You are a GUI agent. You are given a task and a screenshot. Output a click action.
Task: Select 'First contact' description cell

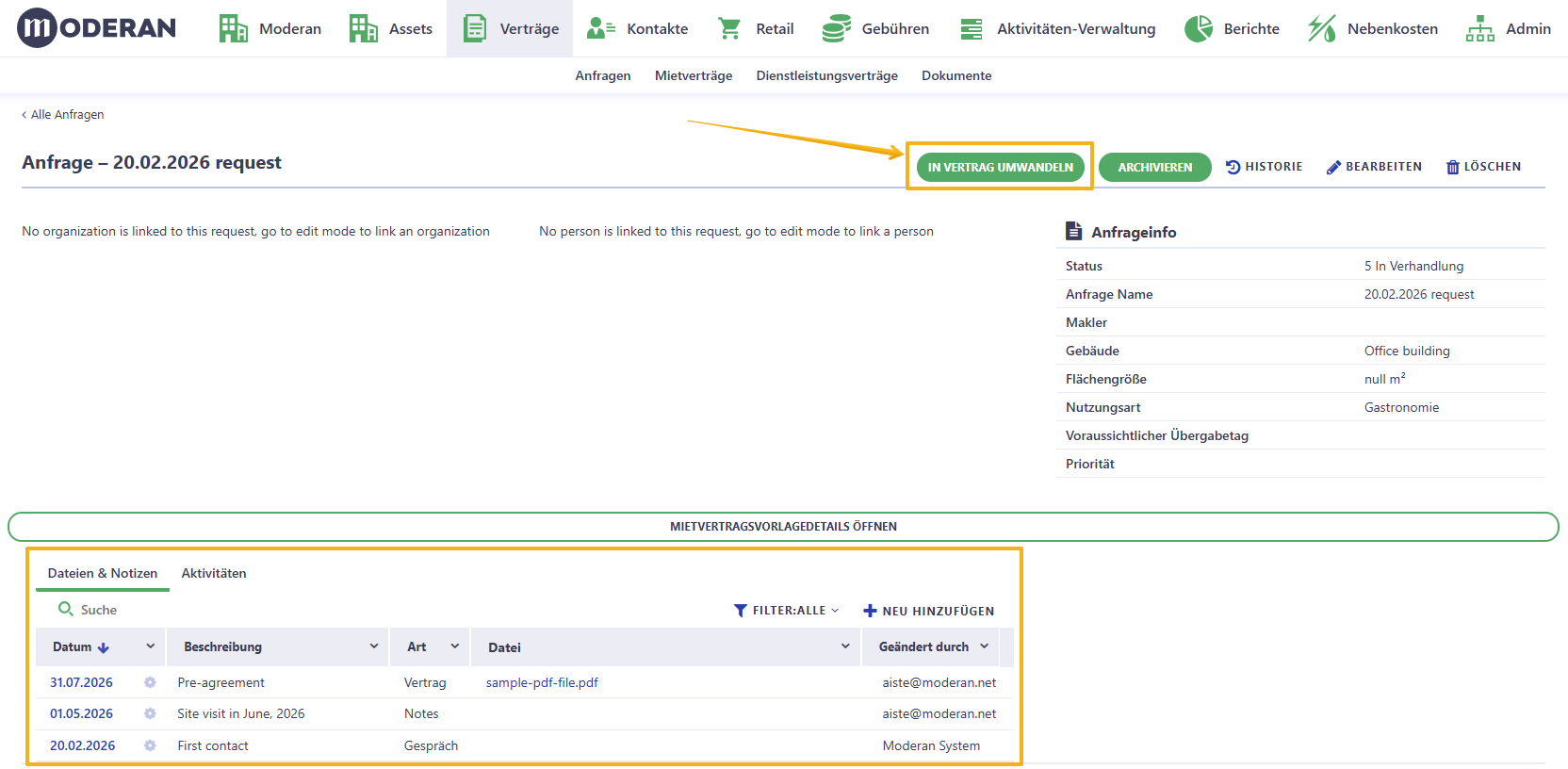tap(213, 745)
